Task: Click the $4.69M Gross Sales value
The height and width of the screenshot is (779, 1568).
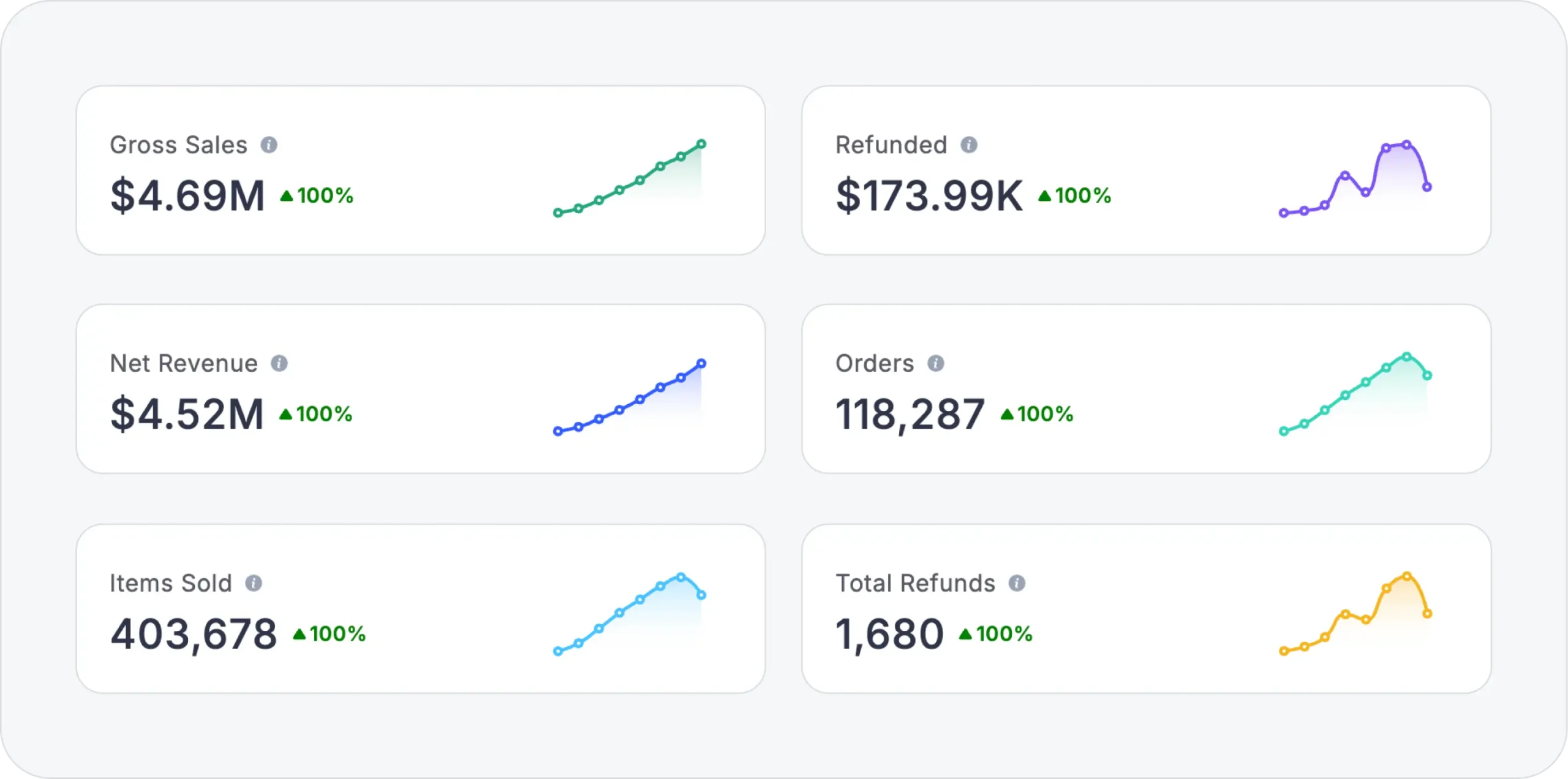Action: [187, 196]
